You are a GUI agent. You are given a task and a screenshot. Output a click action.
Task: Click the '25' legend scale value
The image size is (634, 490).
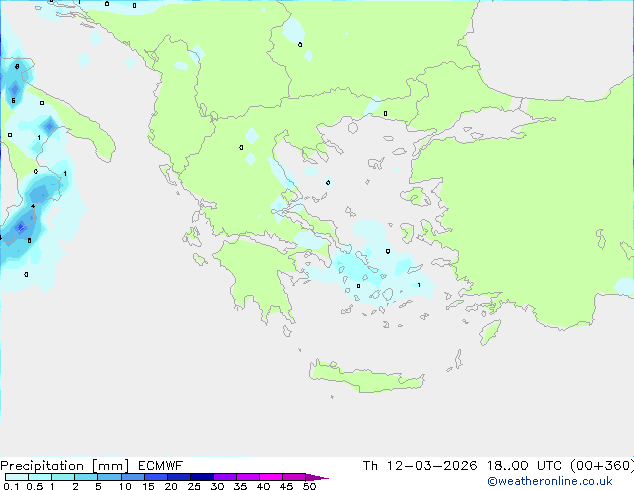[194, 486]
